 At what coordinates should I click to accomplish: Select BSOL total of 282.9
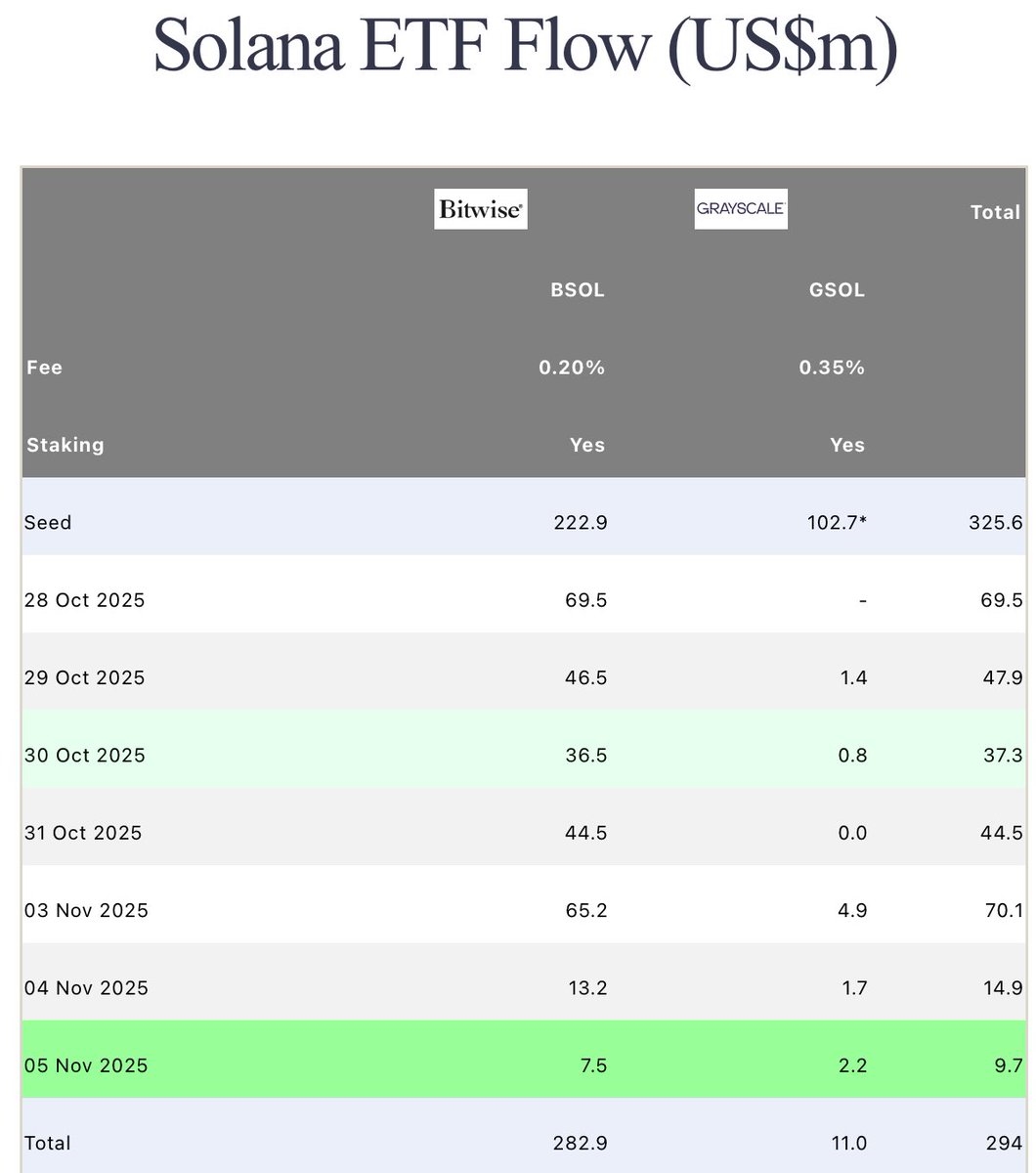point(581,1143)
